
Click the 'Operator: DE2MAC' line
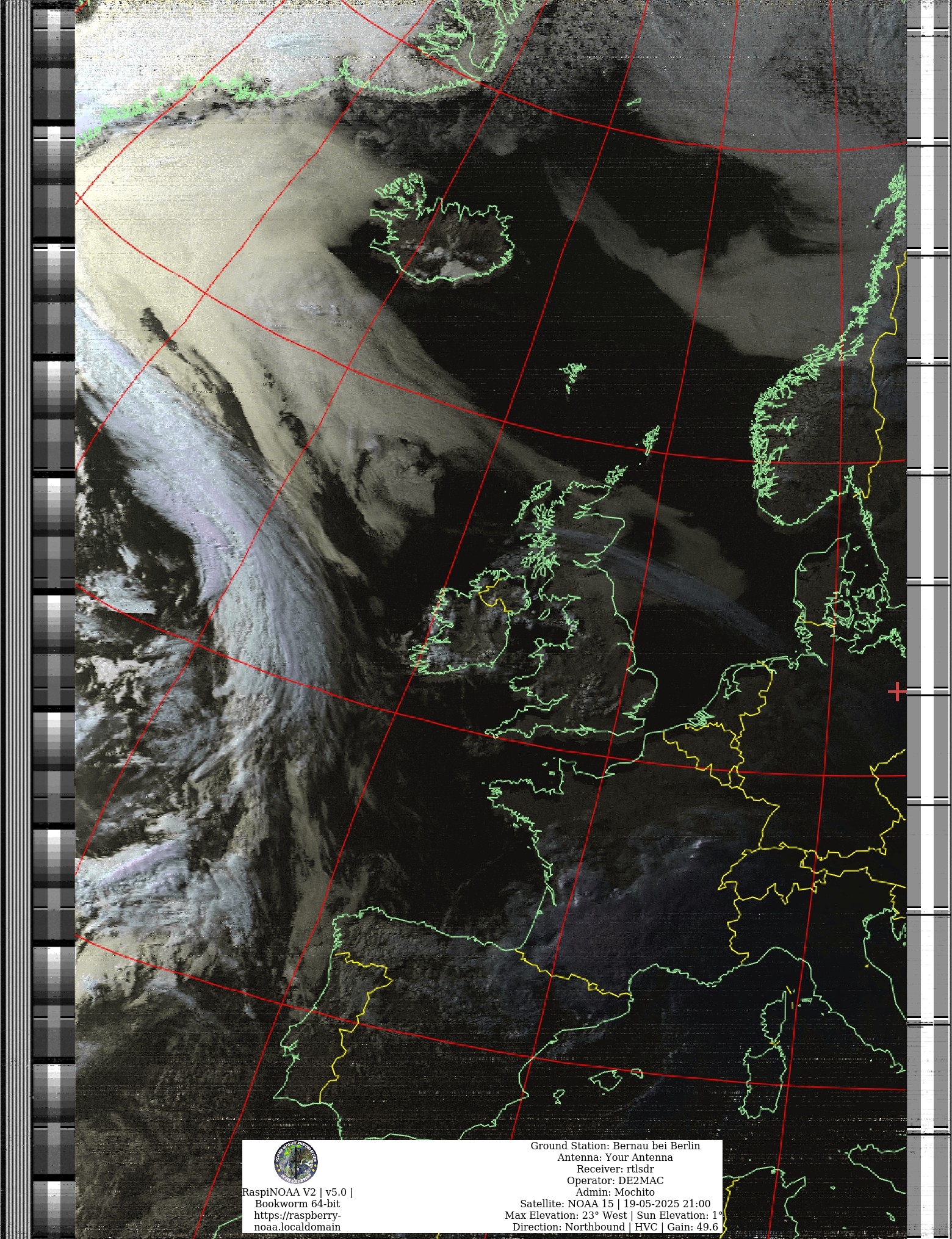point(615,1180)
